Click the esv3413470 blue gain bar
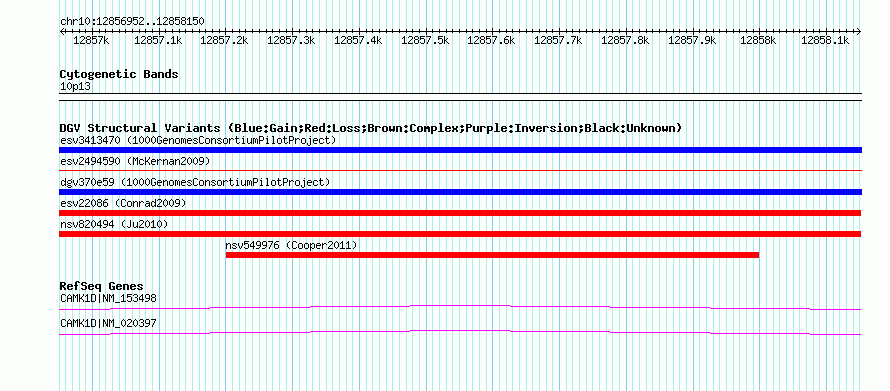 (x=460, y=150)
